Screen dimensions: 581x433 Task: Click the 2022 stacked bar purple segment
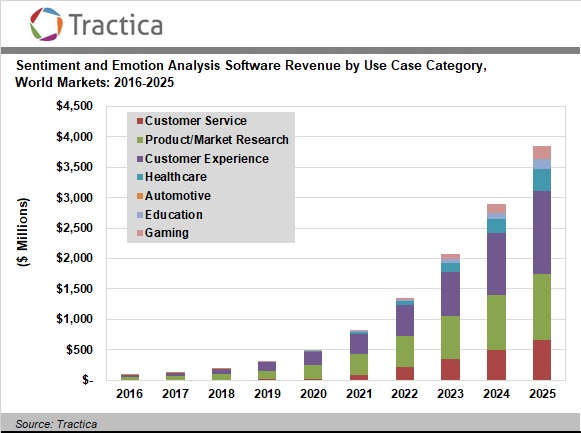click(x=405, y=321)
